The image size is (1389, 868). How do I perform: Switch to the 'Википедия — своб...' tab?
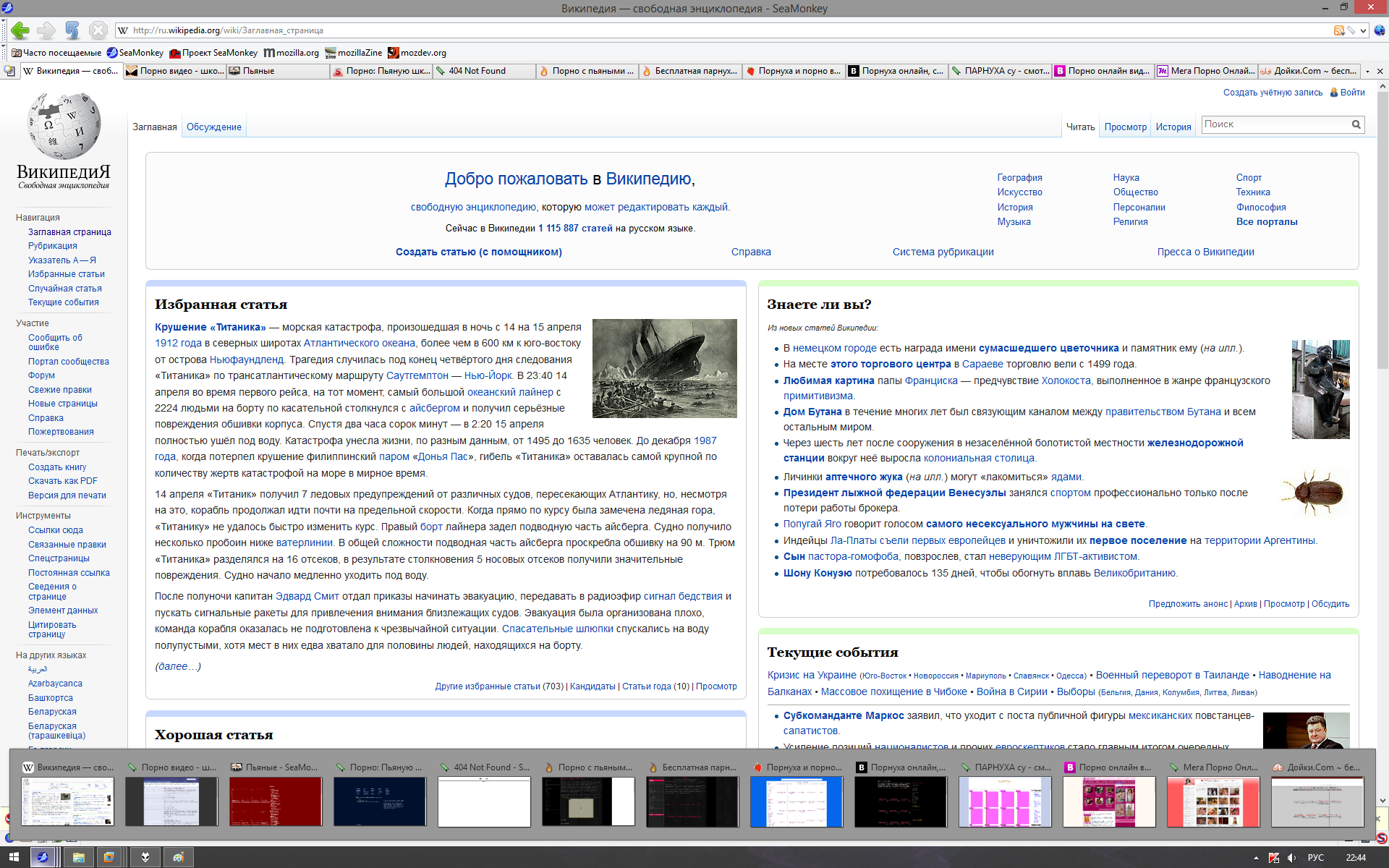(x=71, y=71)
